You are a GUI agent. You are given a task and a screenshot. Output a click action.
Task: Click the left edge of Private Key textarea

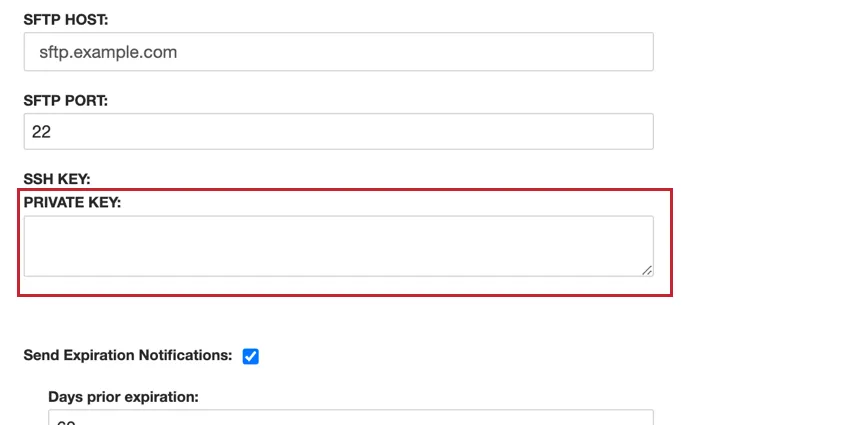point(28,246)
